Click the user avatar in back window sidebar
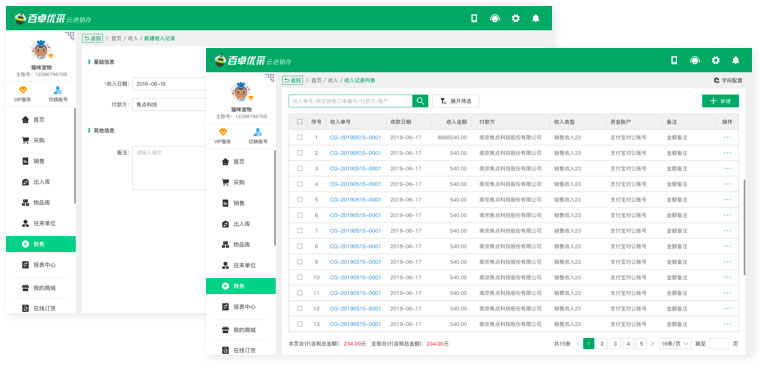 pyautogui.click(x=40, y=50)
